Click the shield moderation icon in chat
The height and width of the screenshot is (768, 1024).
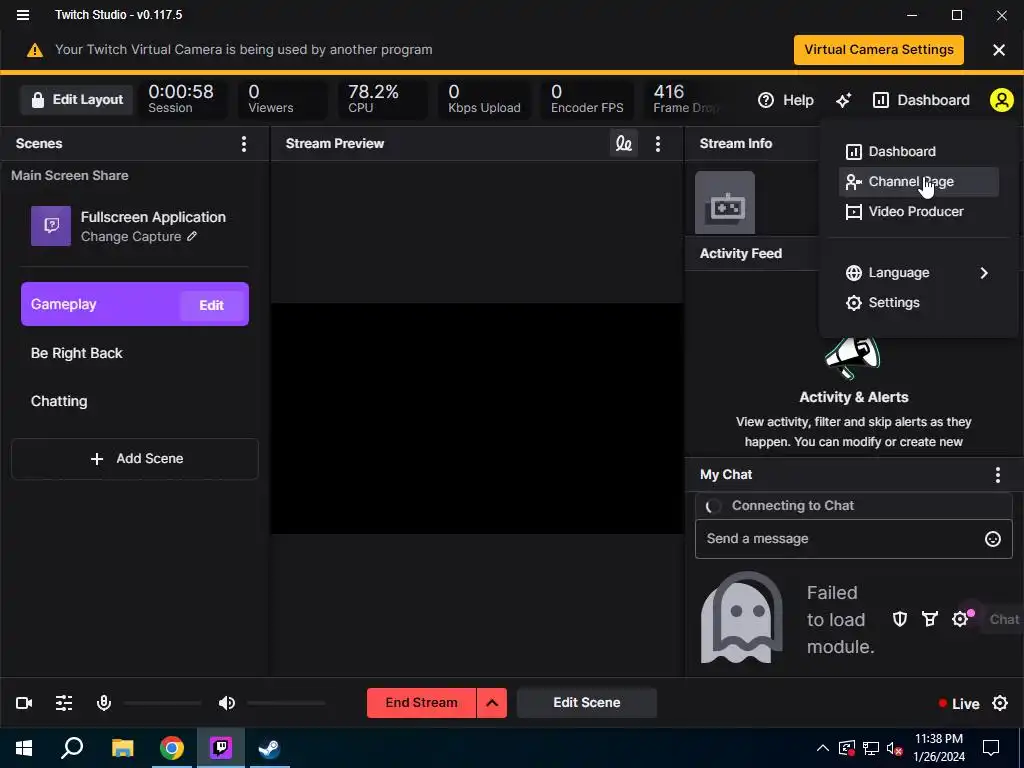click(900, 619)
